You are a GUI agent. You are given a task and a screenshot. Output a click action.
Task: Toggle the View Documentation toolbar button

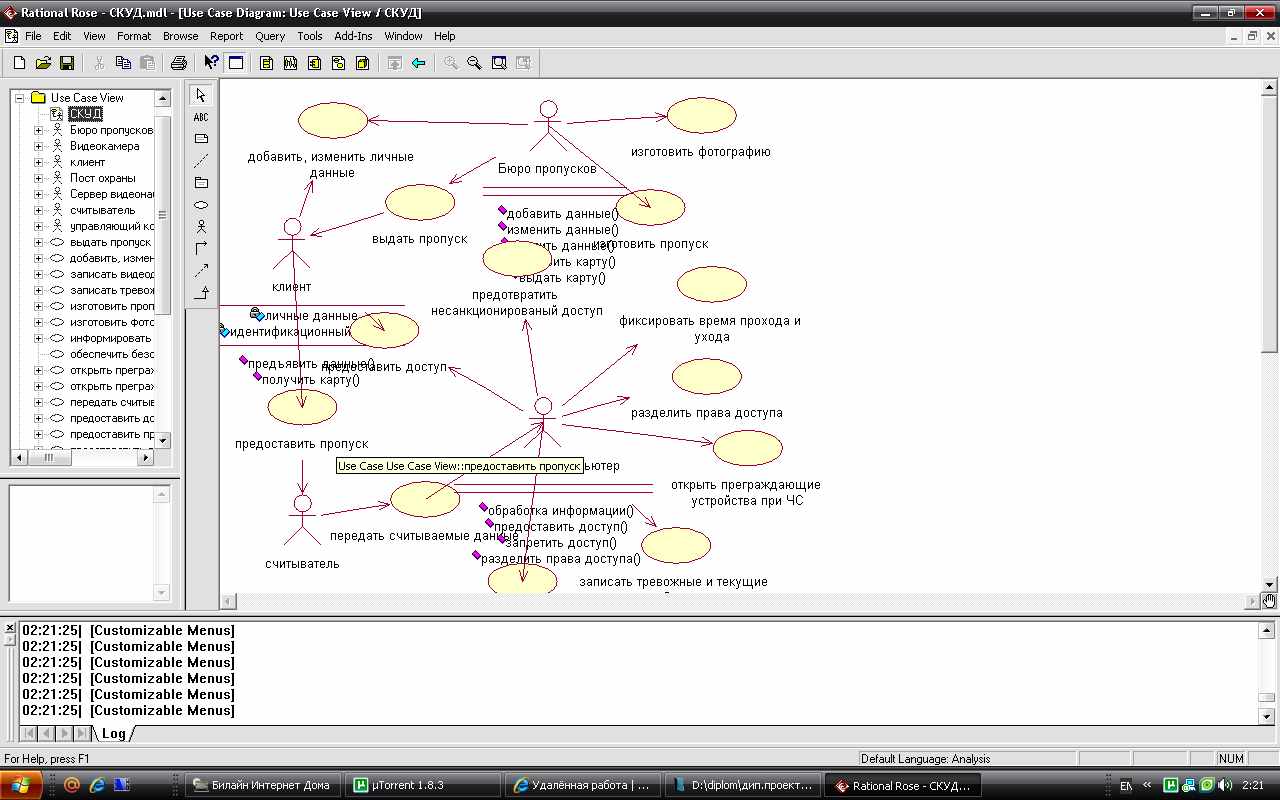pos(235,63)
